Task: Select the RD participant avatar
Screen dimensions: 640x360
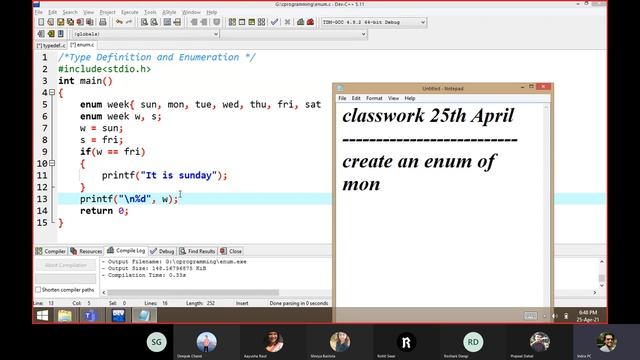Action: (x=473, y=342)
